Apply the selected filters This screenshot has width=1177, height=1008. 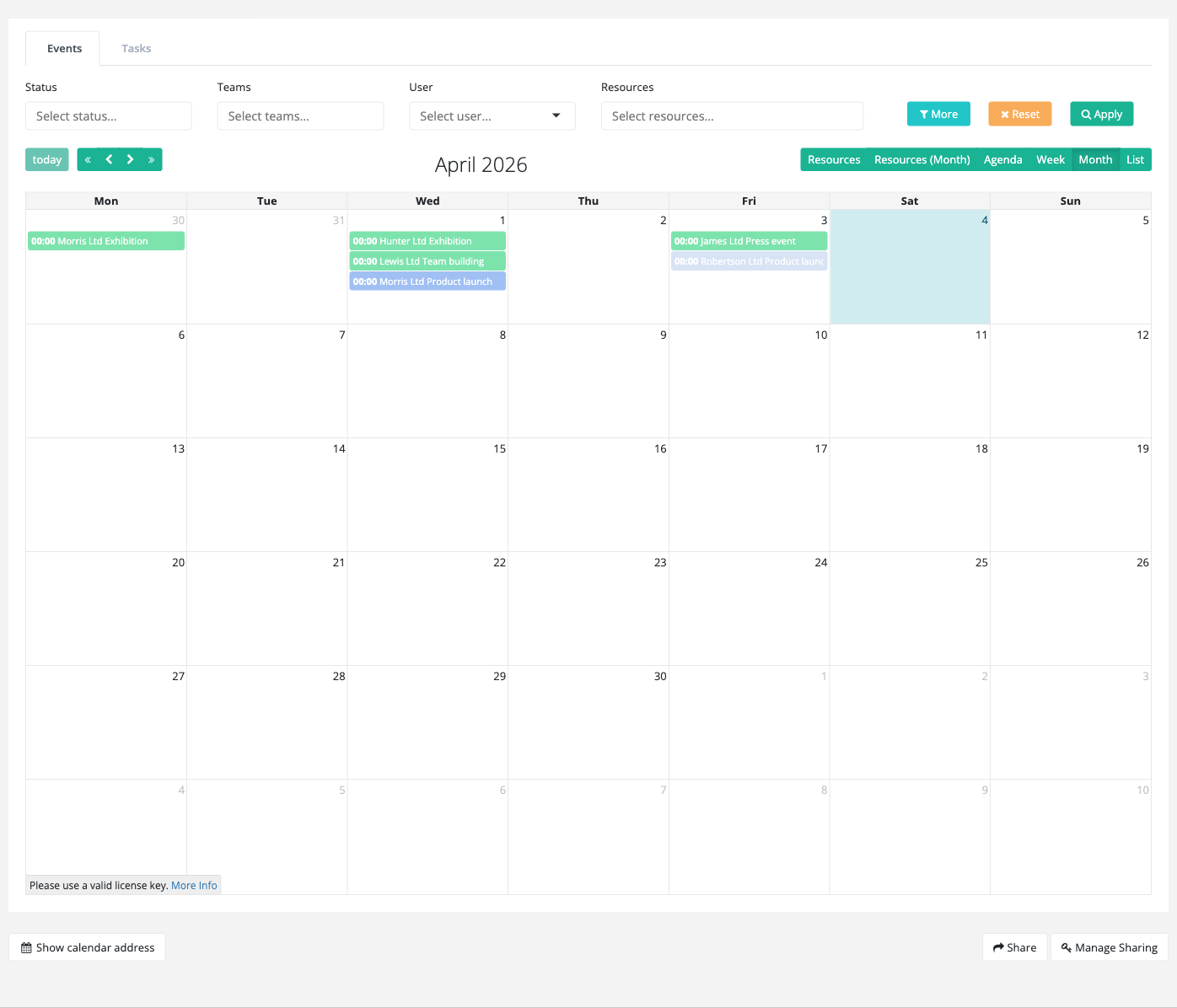pos(1101,114)
